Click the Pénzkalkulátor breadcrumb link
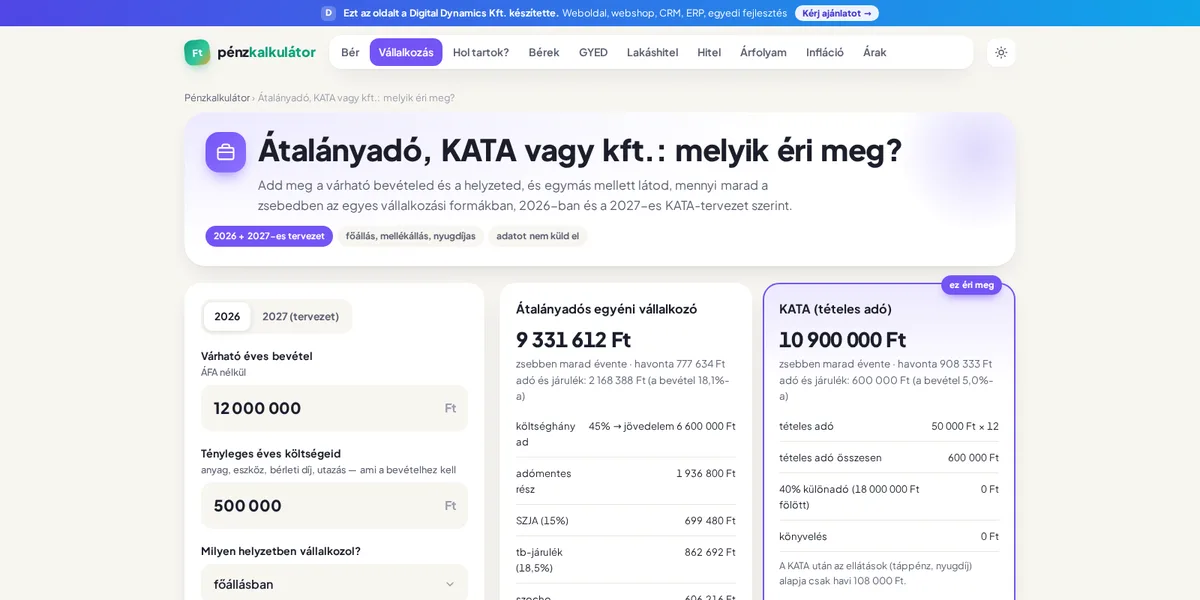The width and height of the screenshot is (1200, 600). click(217, 98)
